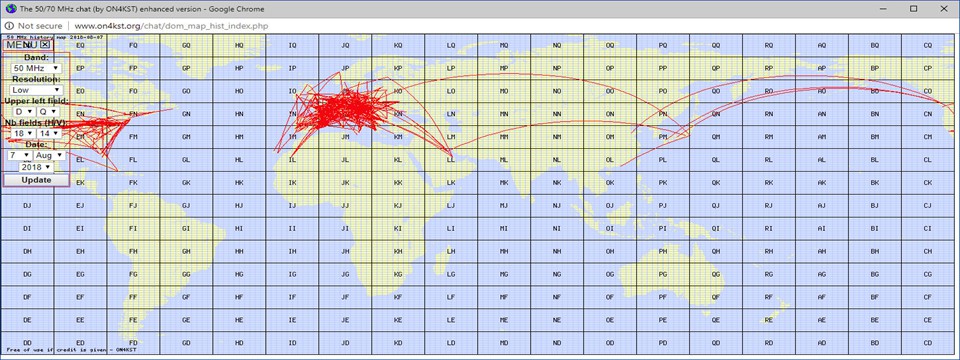960x360 pixels.
Task: Click the Not secure info icon
Action: coord(9,26)
